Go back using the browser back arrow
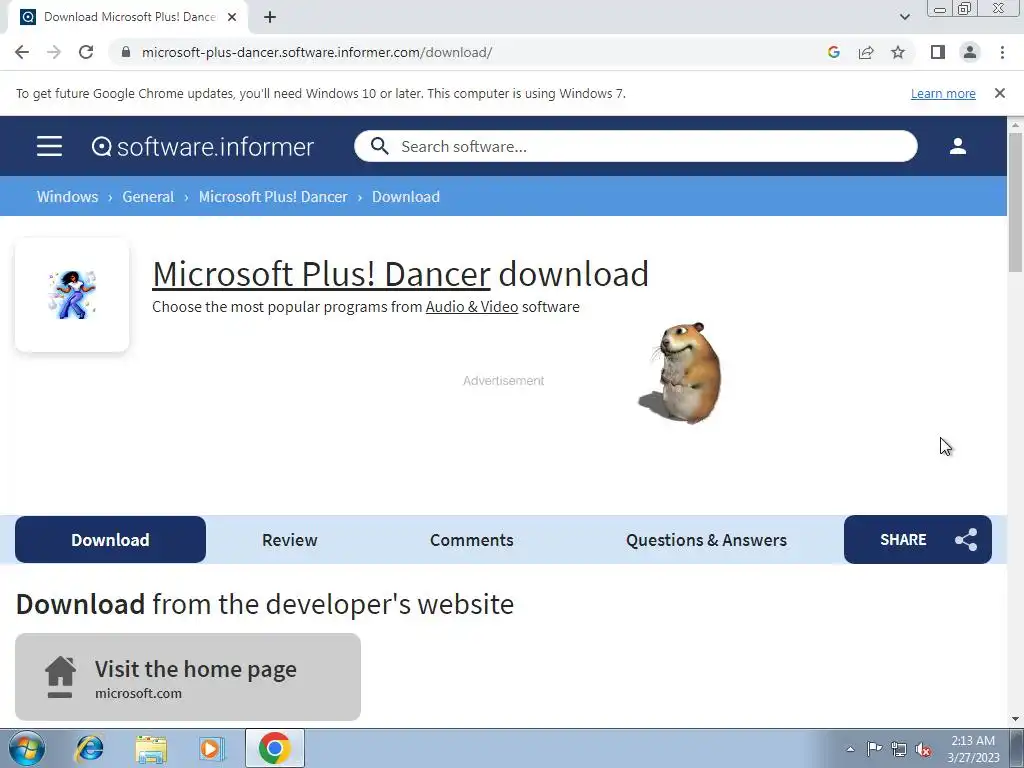The width and height of the screenshot is (1024, 768). click(x=22, y=52)
